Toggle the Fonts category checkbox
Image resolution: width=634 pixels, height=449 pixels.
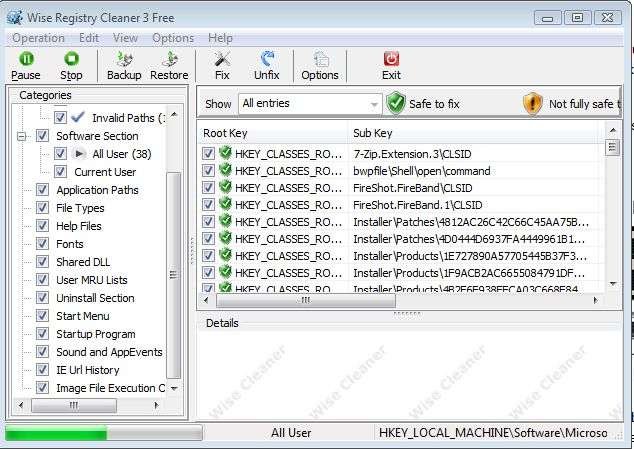(42, 244)
